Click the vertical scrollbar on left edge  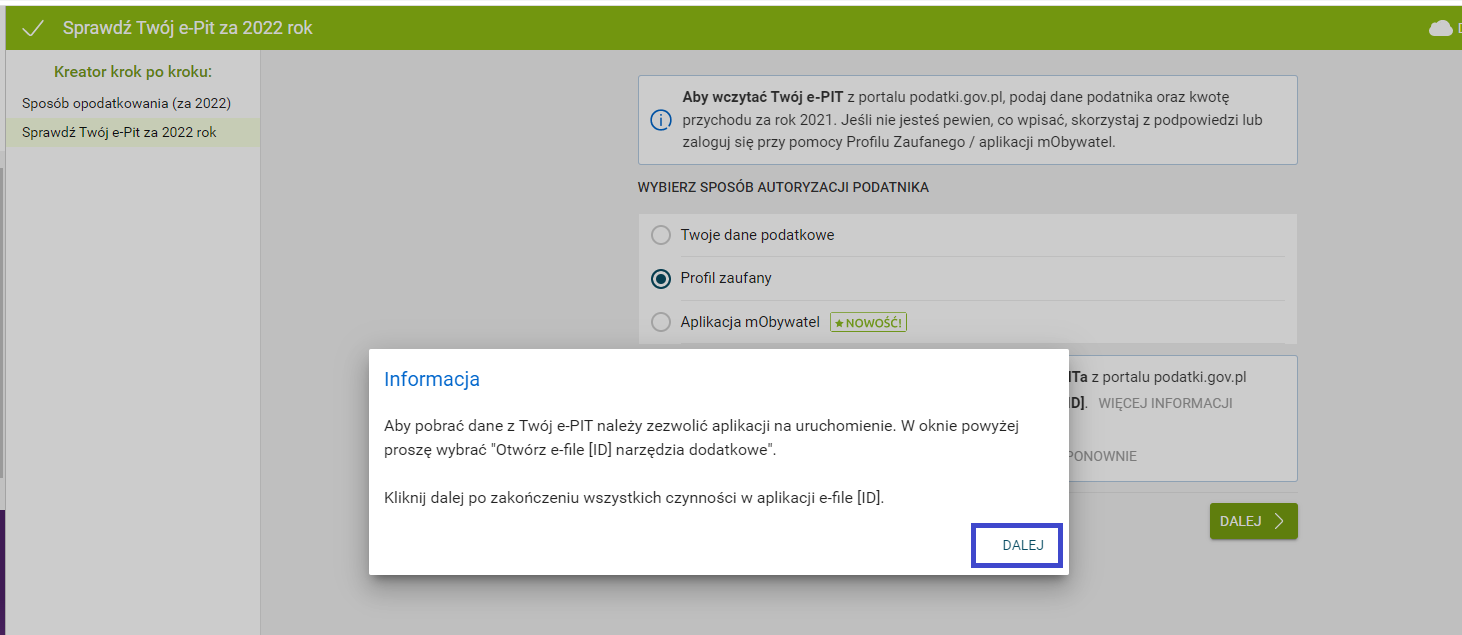point(2,320)
